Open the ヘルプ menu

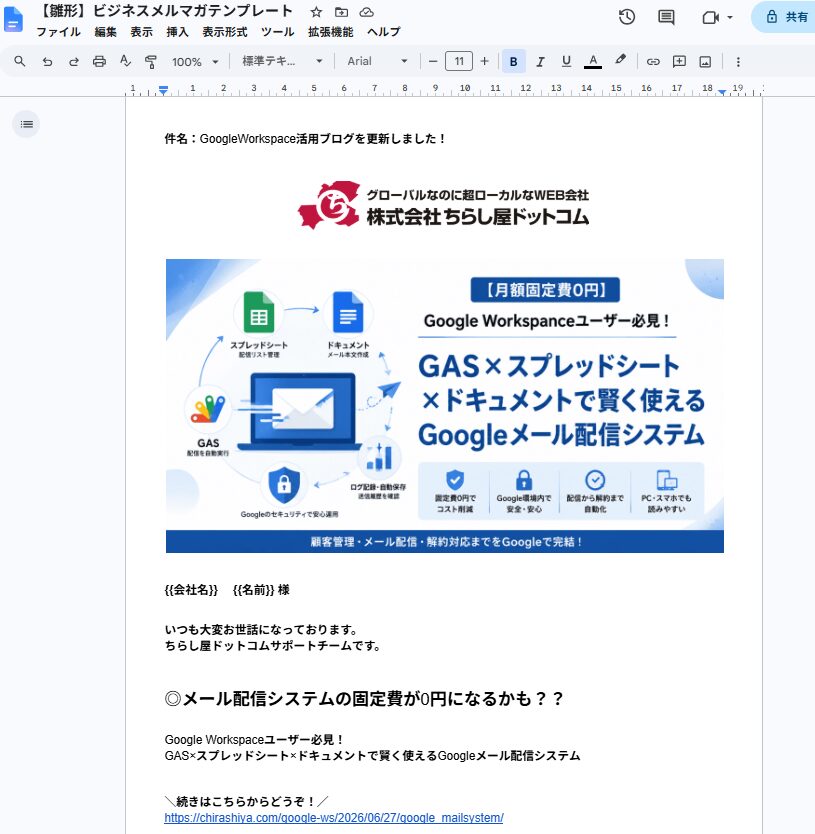(384, 32)
